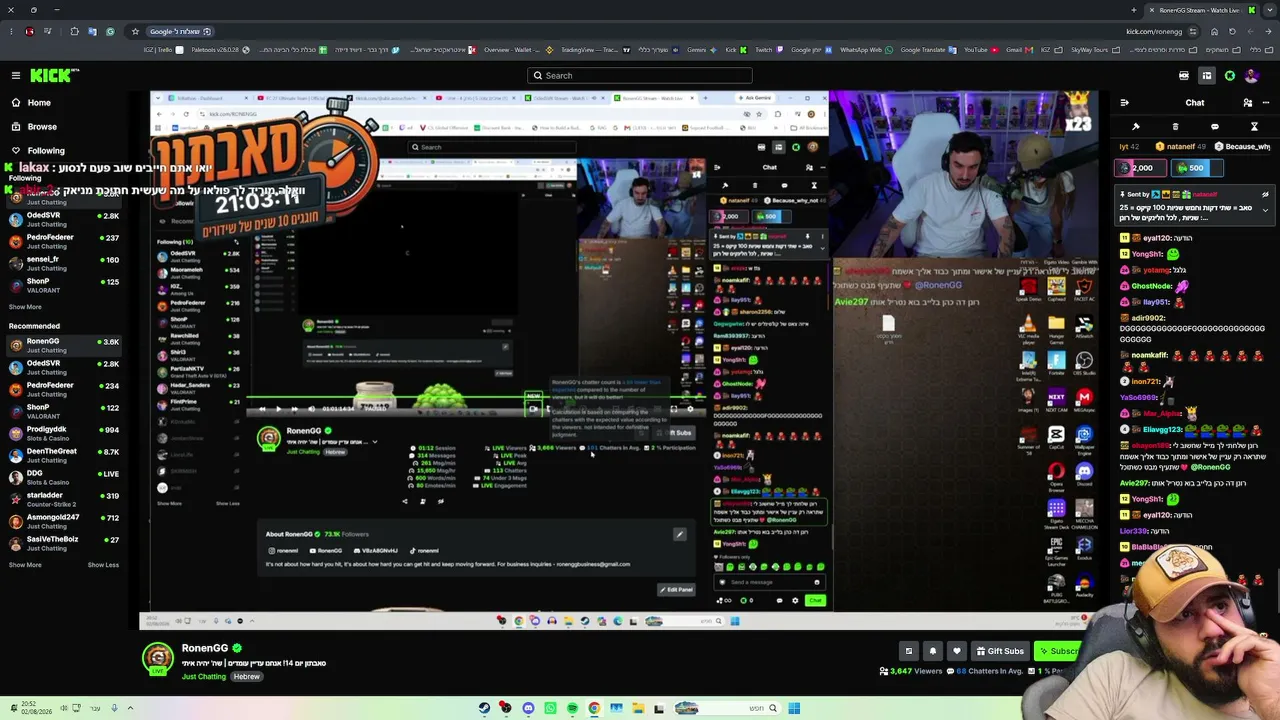The height and width of the screenshot is (720, 1280).
Task: Open starladder Counter-Strike 2 channel
Action: coord(65,499)
